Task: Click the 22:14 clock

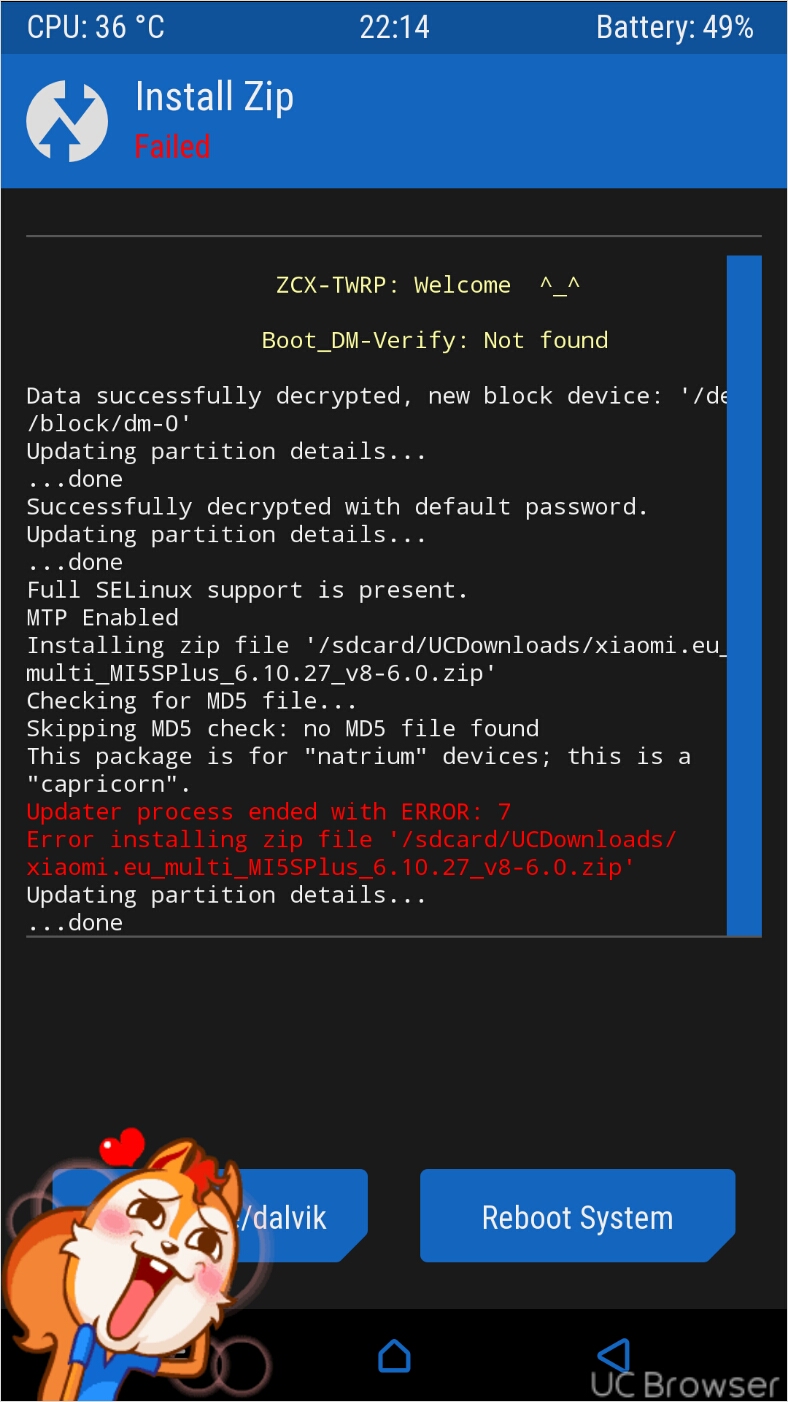Action: 394,27
